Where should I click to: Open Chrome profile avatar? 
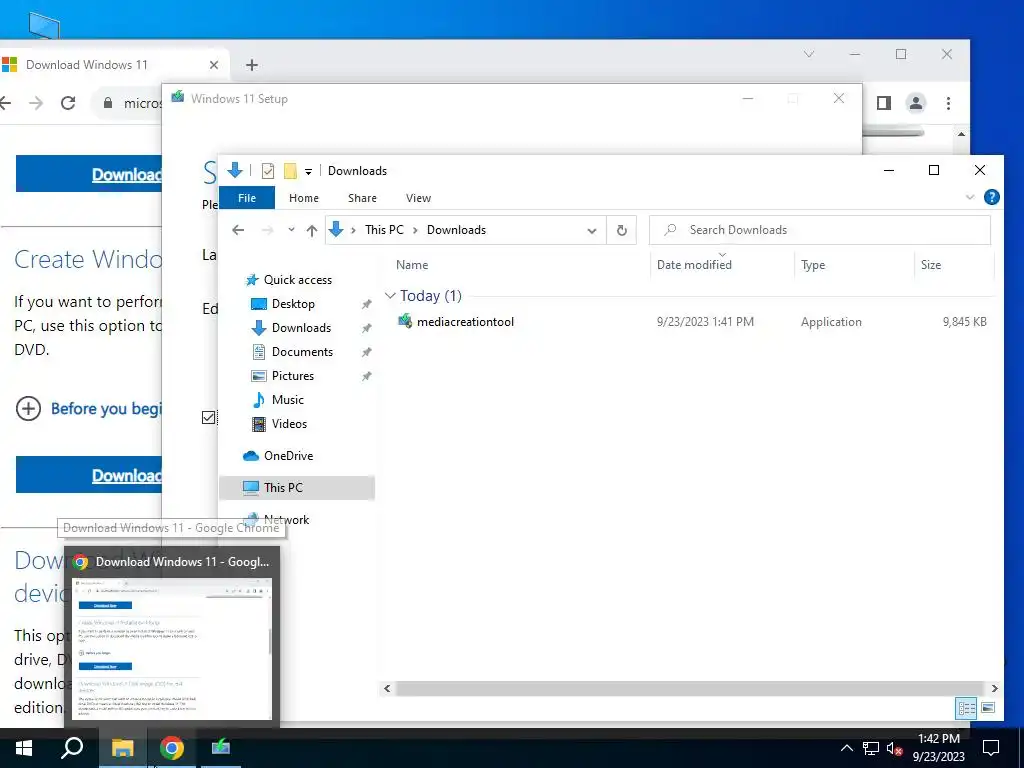[916, 103]
